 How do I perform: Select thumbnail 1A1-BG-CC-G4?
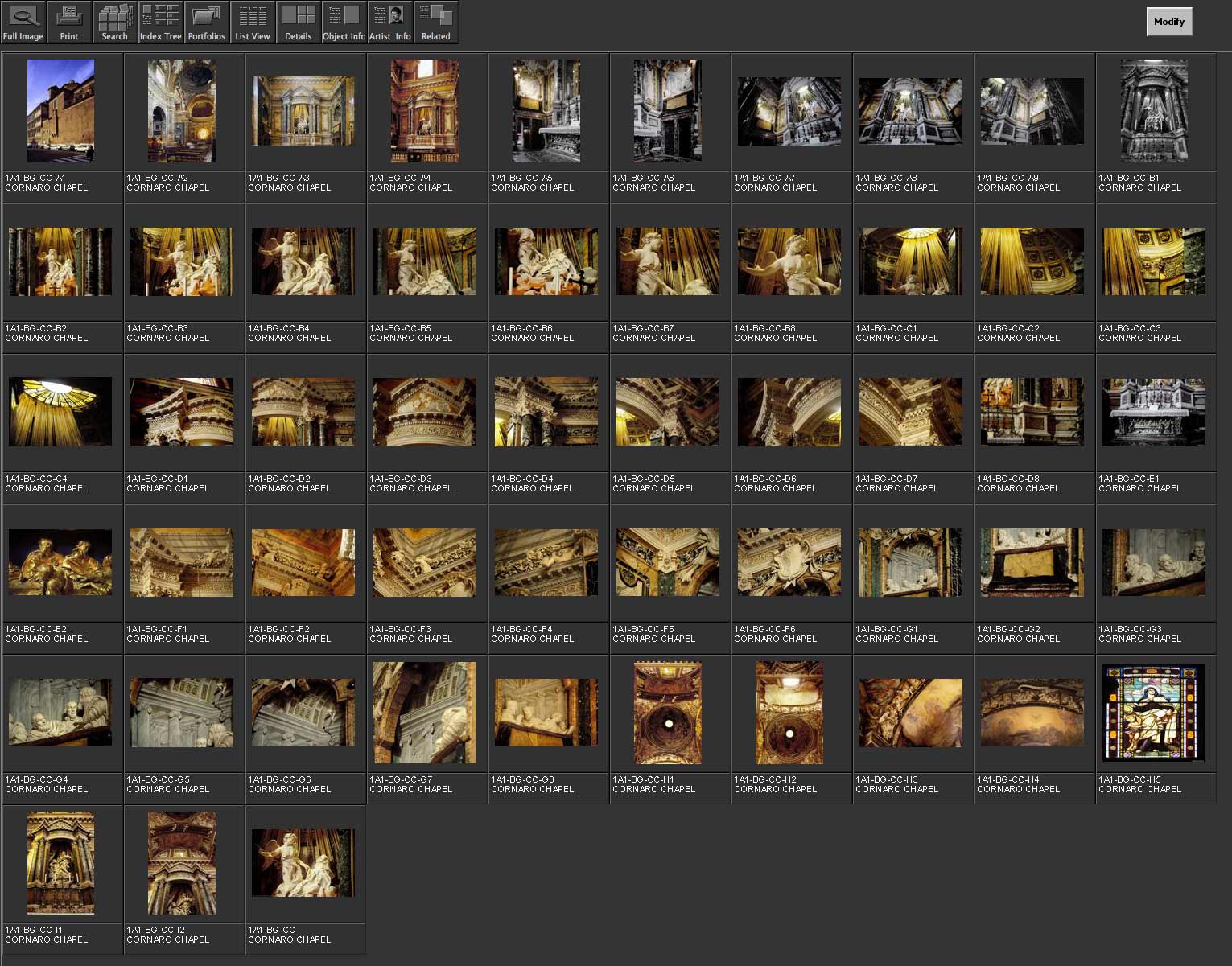(60, 713)
